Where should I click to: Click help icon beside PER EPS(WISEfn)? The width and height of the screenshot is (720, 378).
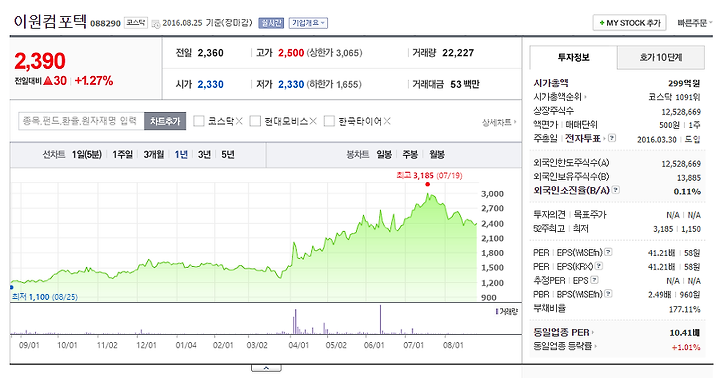pyautogui.click(x=608, y=252)
